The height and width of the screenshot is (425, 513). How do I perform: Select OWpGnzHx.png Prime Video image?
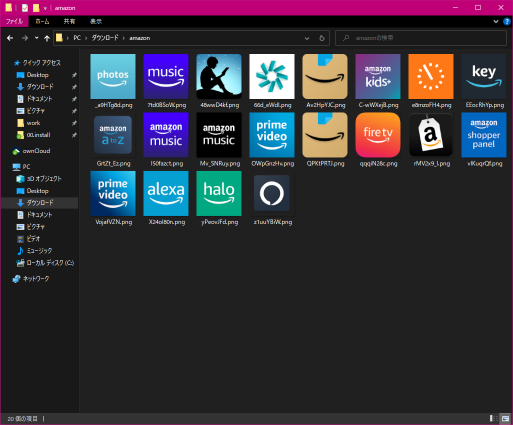(272, 135)
